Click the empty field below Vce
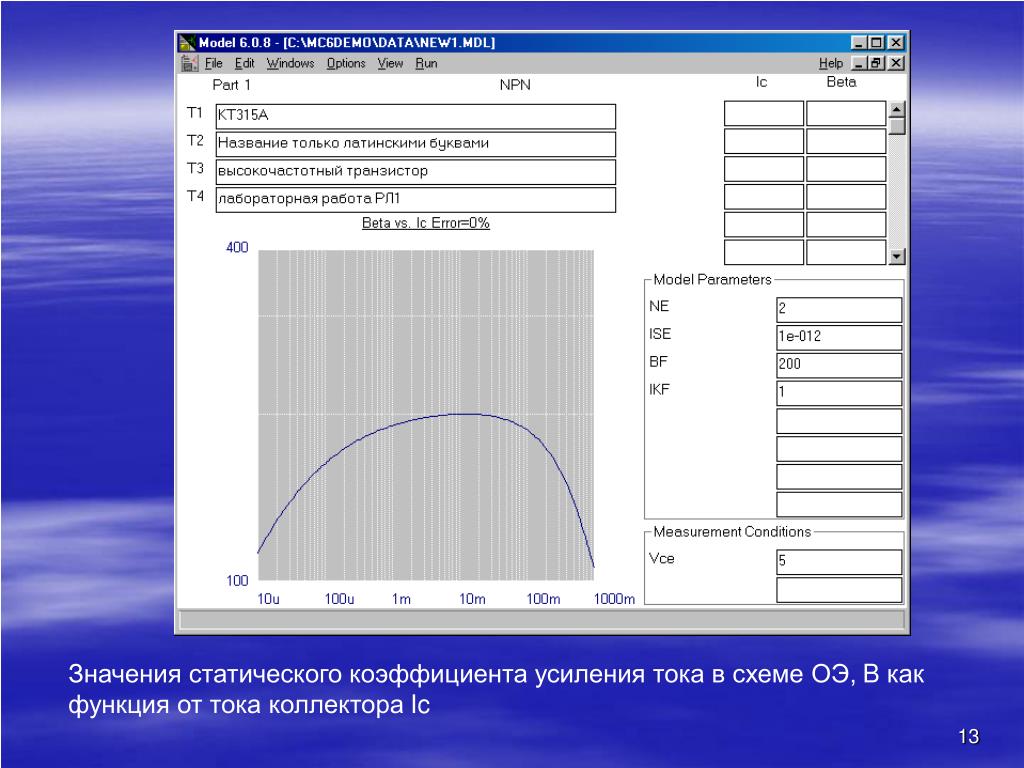The height and width of the screenshot is (768, 1024). click(839, 590)
